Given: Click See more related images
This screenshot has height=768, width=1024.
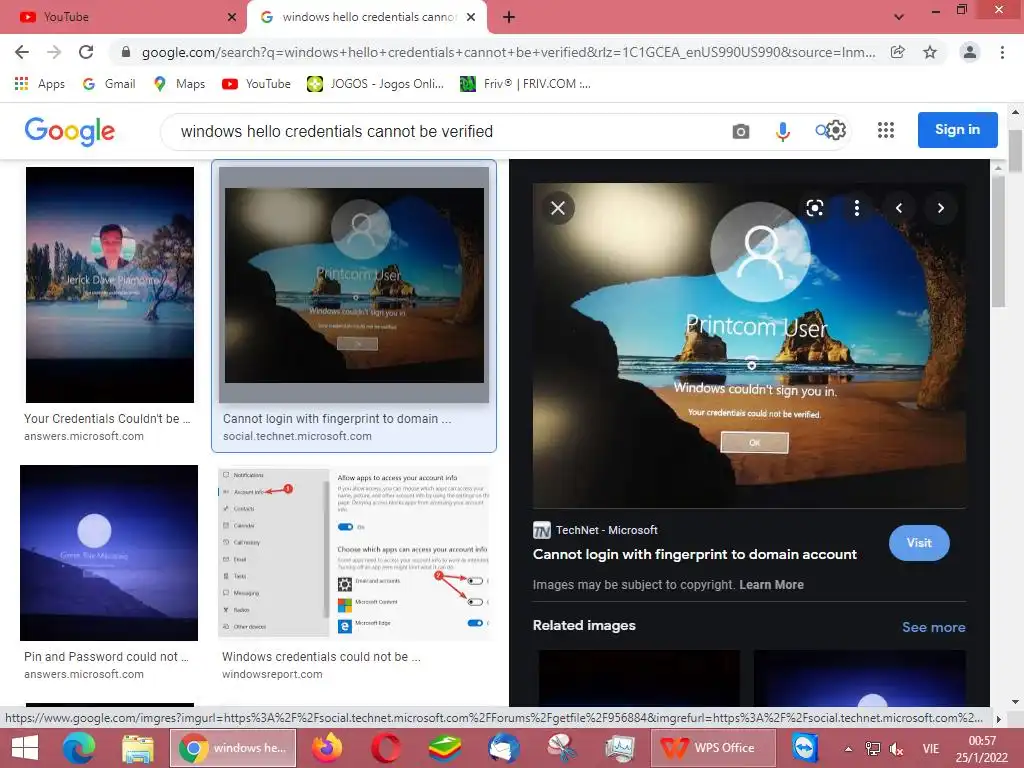Looking at the screenshot, I should coord(933,627).
